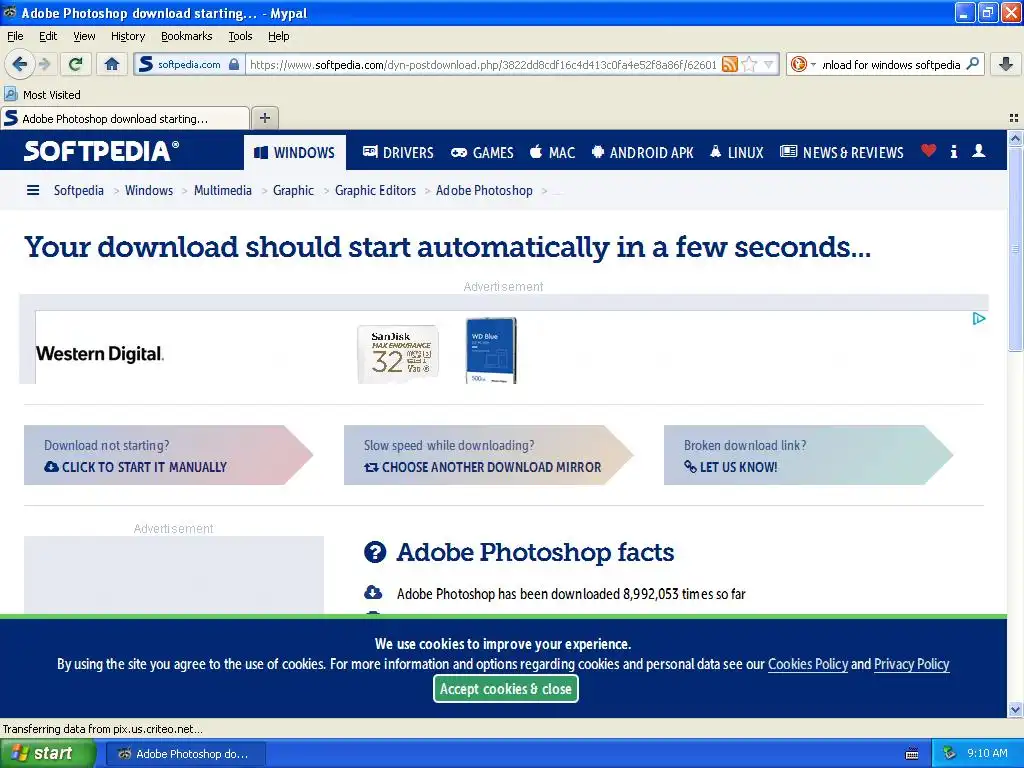Screen dimensions: 1024x768
Task: Click the red heart icon in header
Action: click(929, 151)
